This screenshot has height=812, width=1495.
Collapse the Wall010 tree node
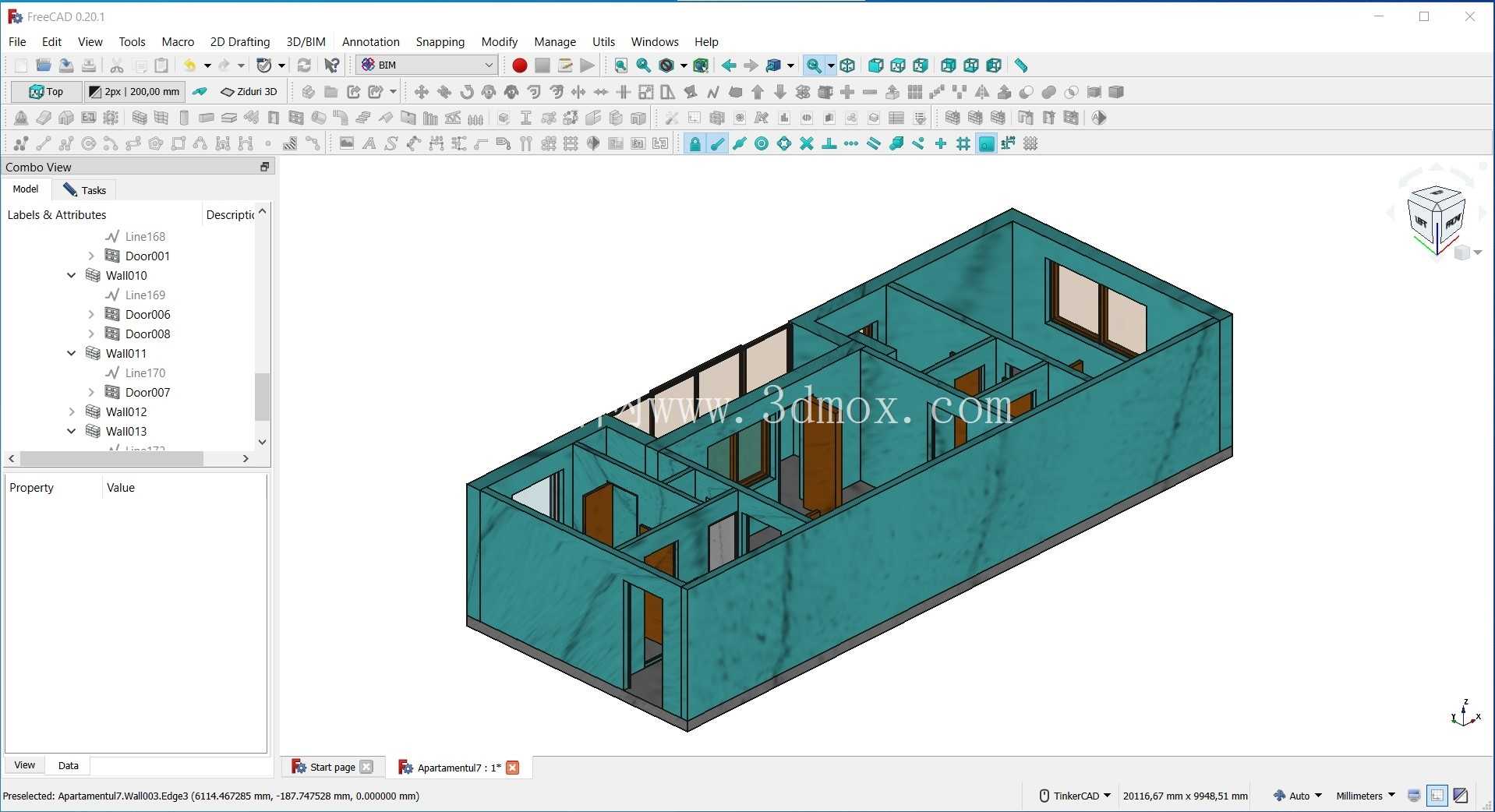(x=72, y=275)
